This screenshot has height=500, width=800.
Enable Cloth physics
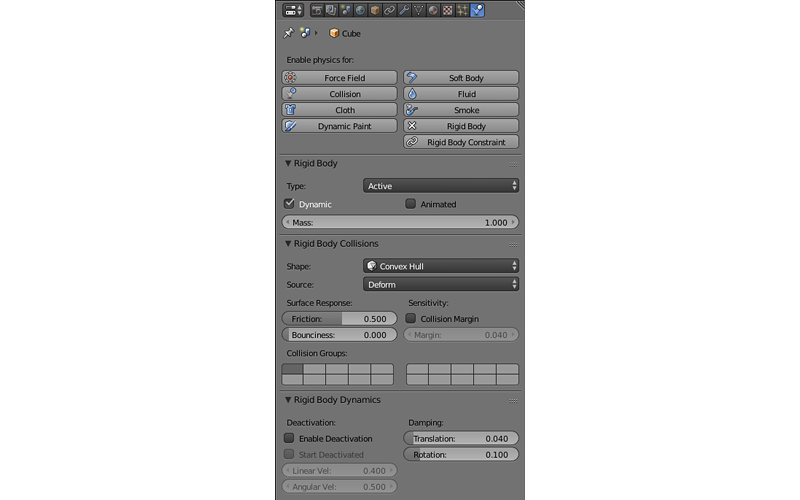(x=339, y=110)
